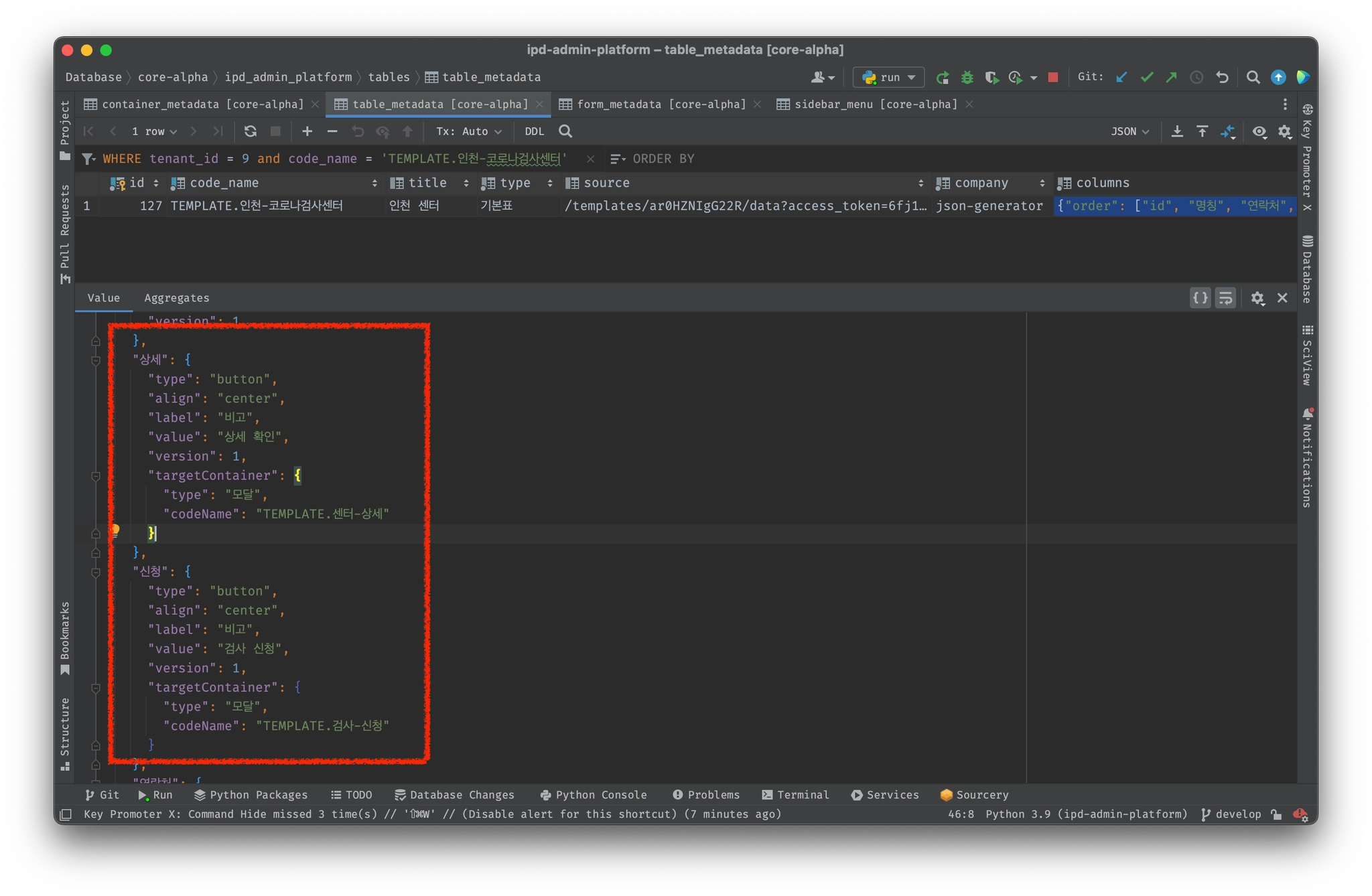
Task: Click the export data download icon
Action: pos(1176,131)
